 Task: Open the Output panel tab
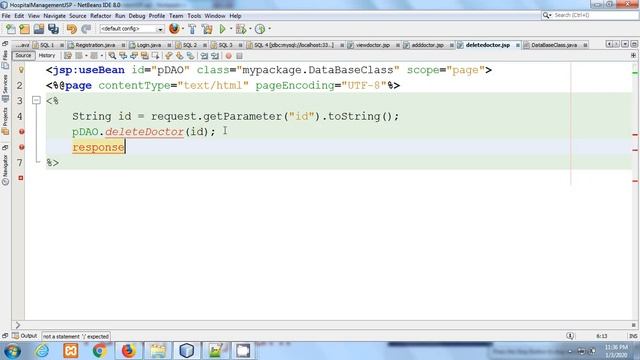tap(25, 336)
